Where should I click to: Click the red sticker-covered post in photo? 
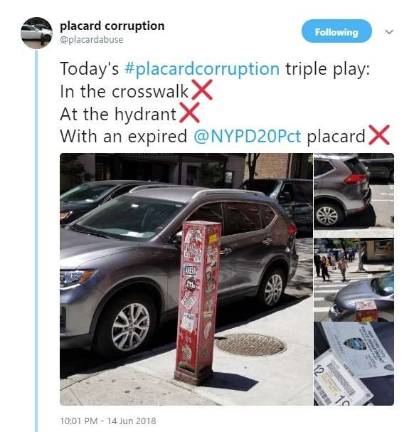point(198,303)
